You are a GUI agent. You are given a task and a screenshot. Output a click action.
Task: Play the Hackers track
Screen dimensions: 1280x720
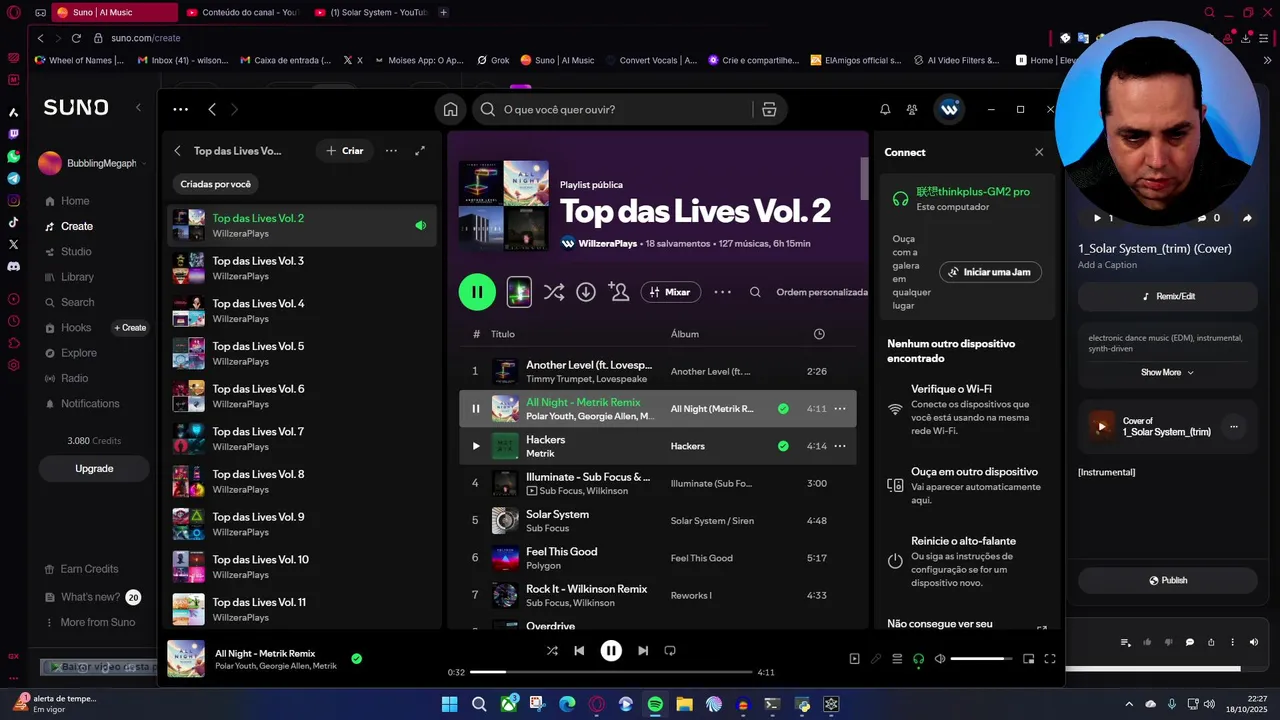pos(475,446)
